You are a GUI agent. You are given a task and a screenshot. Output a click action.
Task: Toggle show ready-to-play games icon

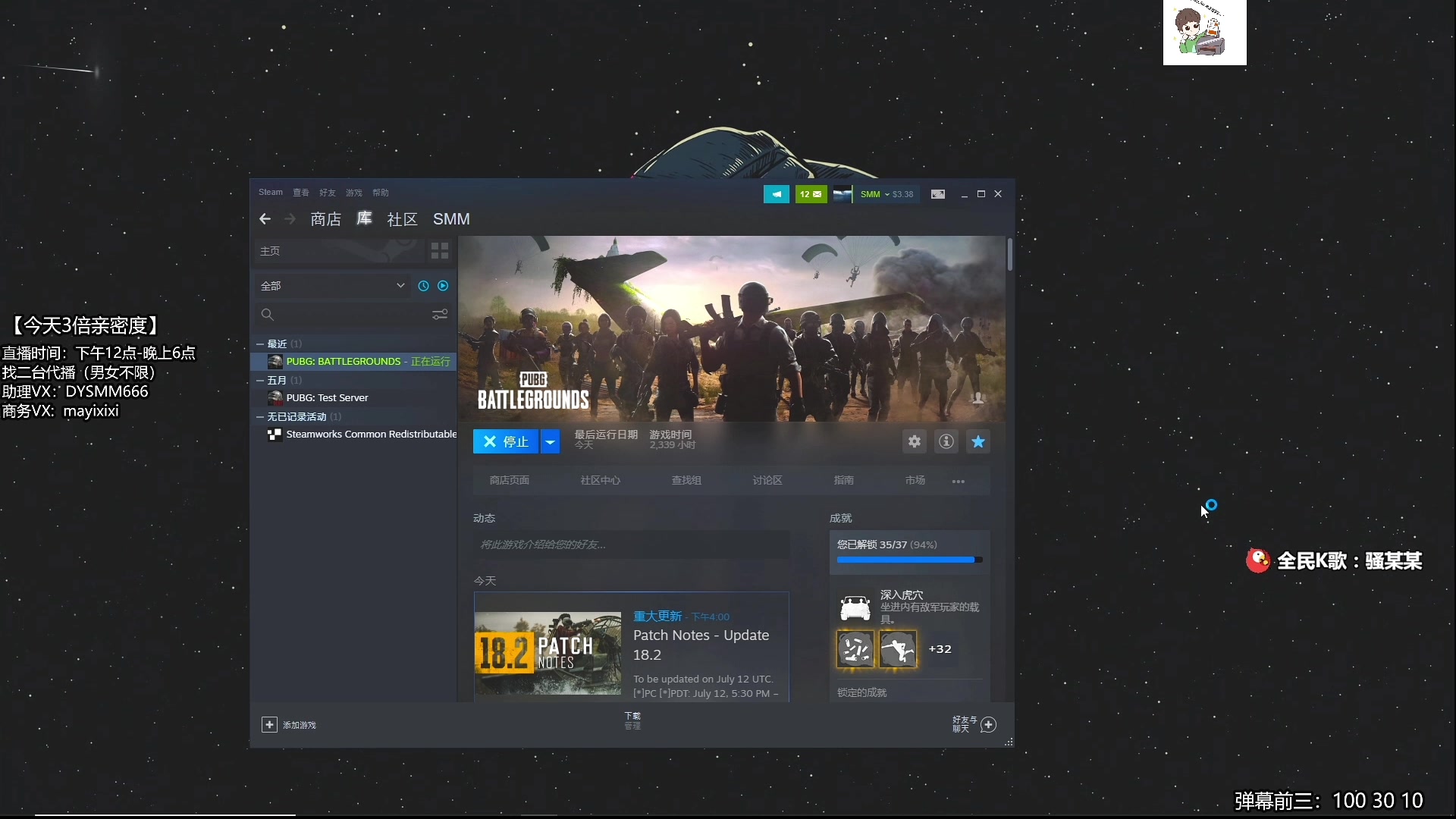click(x=443, y=286)
